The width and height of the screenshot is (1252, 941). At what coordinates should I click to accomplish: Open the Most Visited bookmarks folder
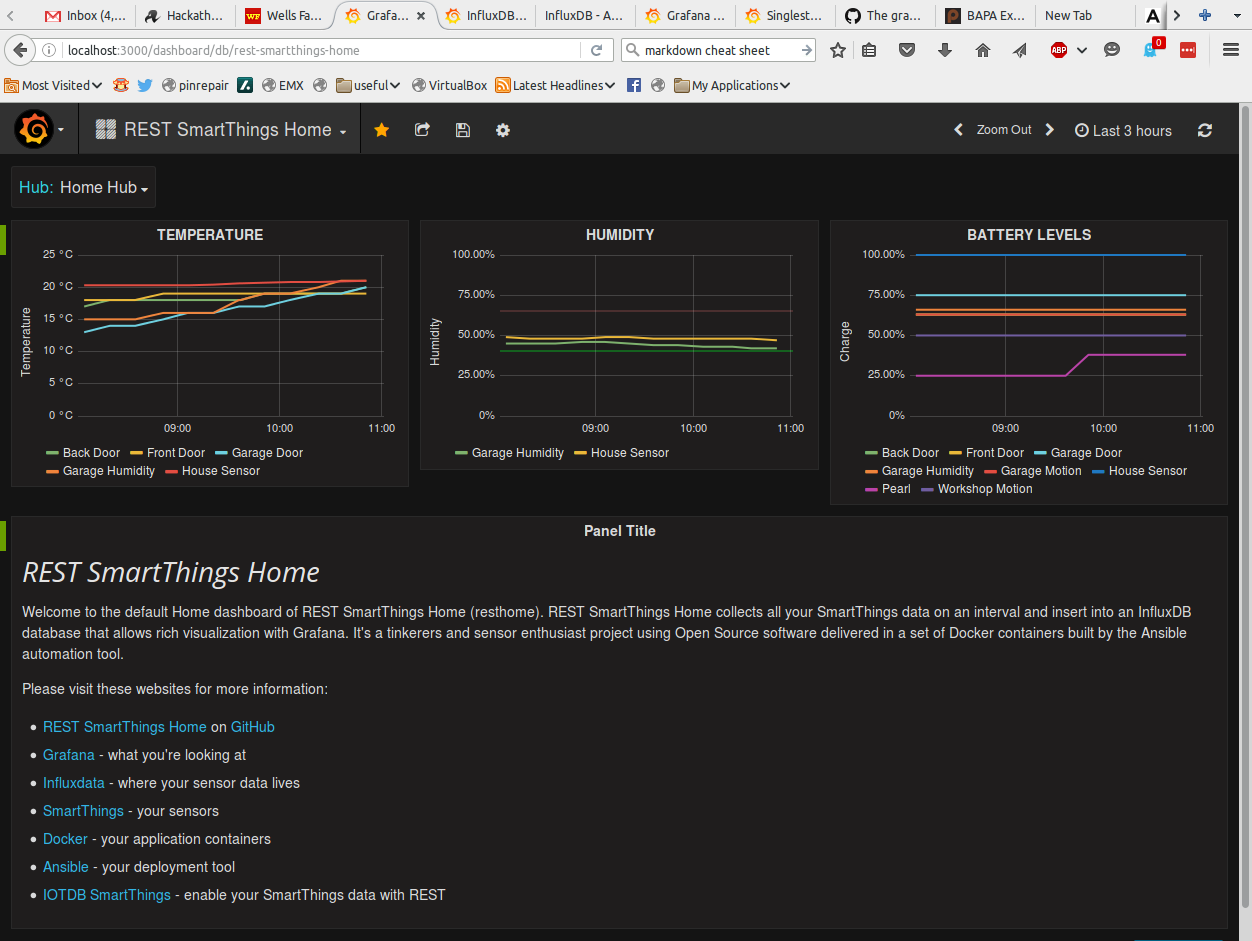pyautogui.click(x=54, y=85)
